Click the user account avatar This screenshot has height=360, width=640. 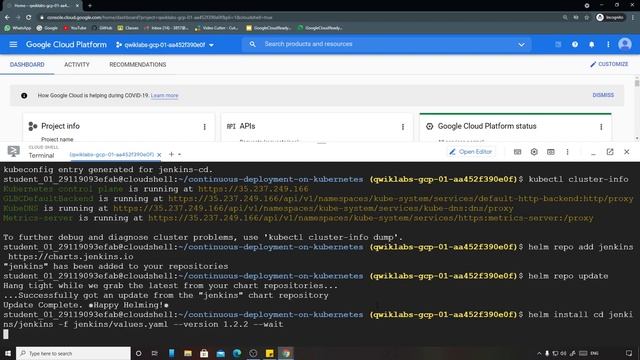(624, 44)
